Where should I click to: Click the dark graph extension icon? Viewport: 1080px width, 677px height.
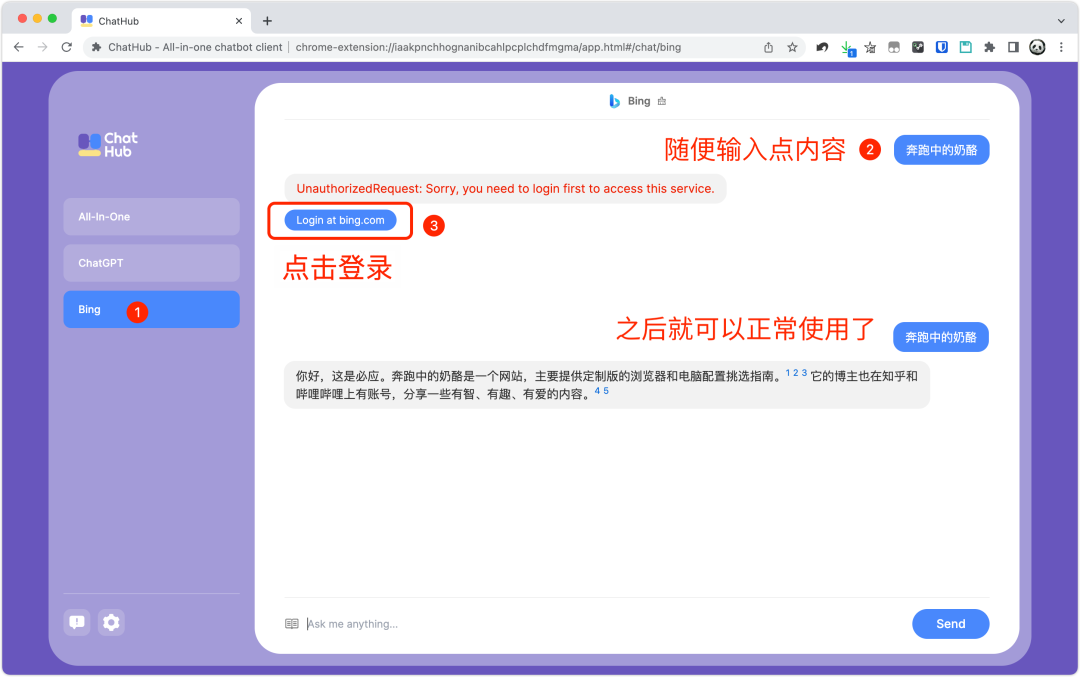(x=918, y=48)
